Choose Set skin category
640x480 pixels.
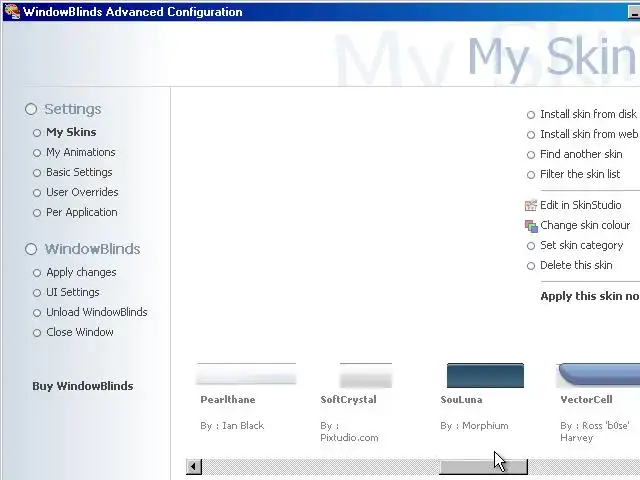click(x=582, y=245)
